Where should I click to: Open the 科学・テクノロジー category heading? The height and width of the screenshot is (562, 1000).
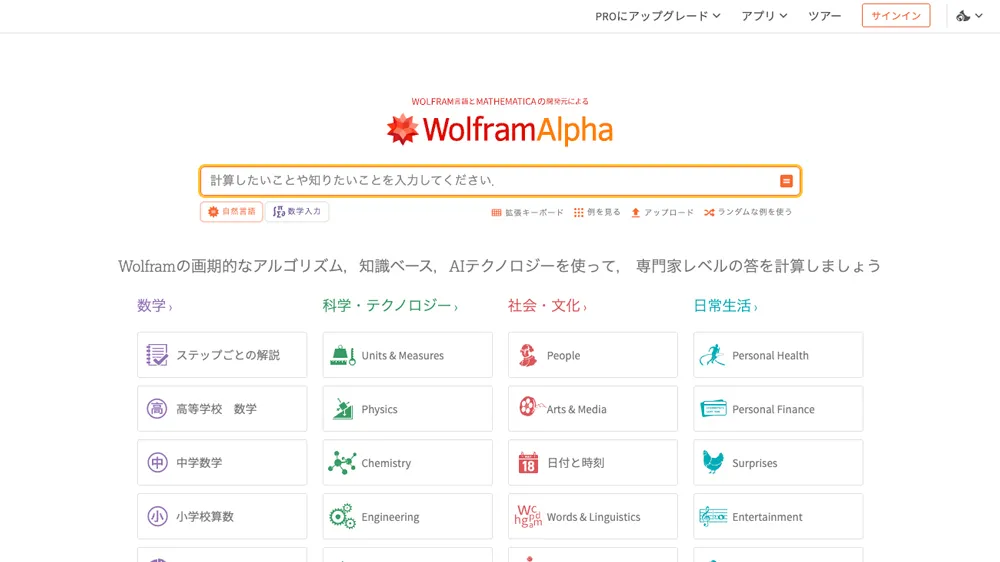click(x=390, y=306)
